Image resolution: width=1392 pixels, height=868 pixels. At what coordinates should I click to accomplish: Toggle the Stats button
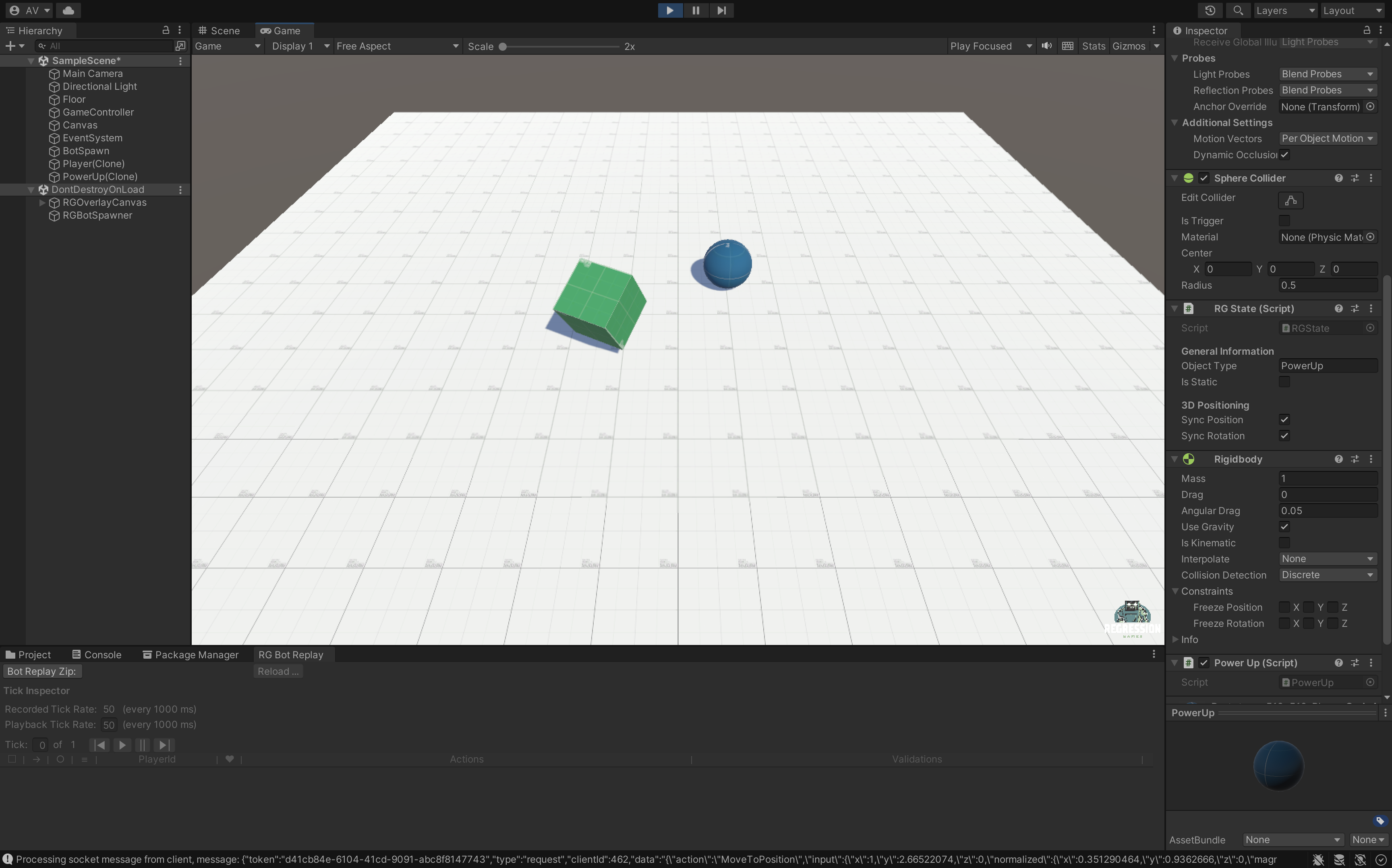click(1093, 46)
